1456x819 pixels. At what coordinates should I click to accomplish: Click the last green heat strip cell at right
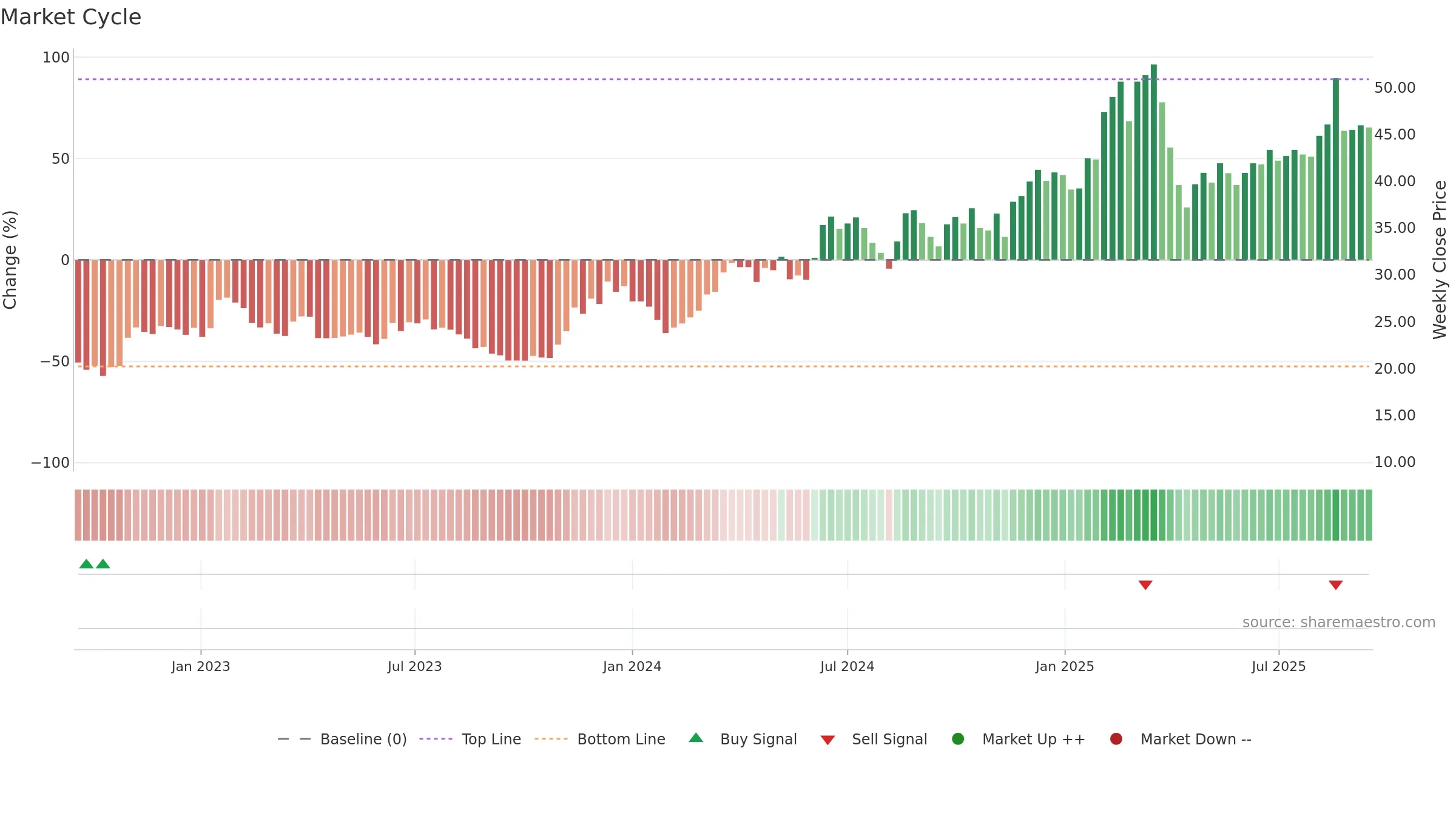point(1369,515)
